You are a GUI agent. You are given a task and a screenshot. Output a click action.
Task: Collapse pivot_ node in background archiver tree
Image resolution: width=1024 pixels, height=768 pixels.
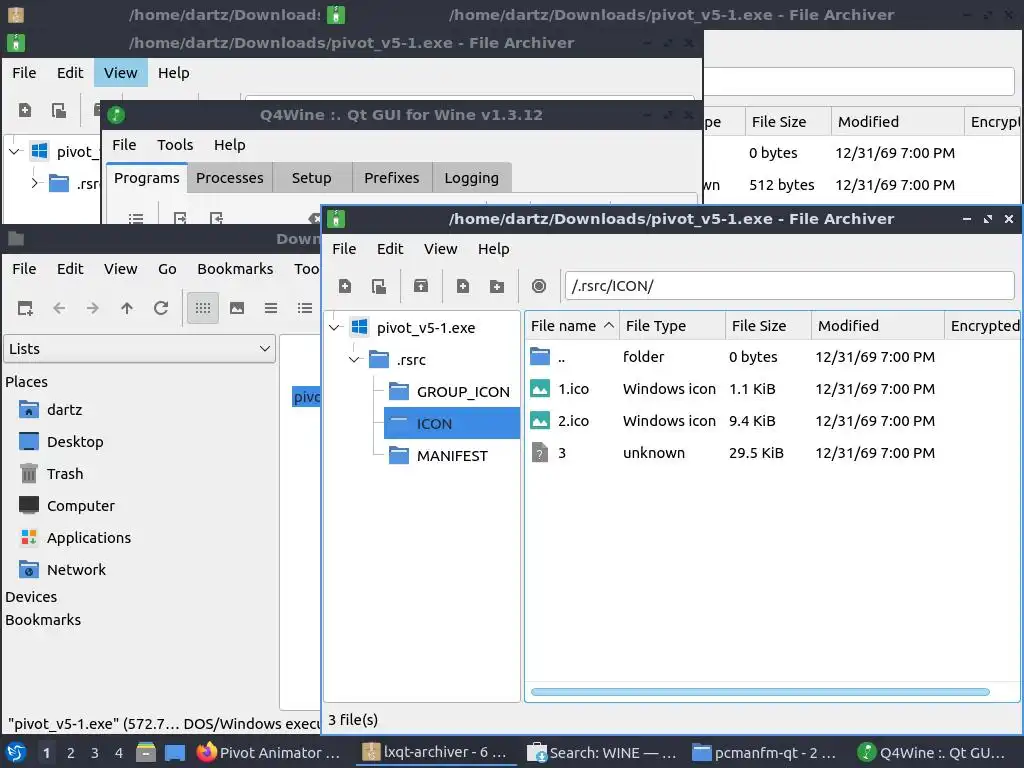coord(14,152)
